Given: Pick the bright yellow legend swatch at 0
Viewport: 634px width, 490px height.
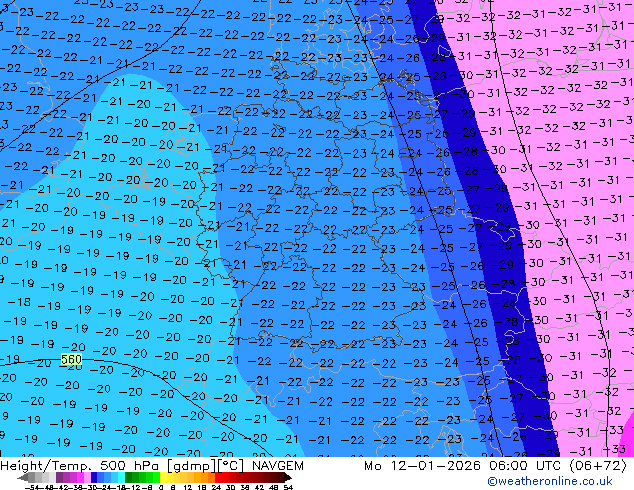Looking at the screenshot, I should 163,477.
